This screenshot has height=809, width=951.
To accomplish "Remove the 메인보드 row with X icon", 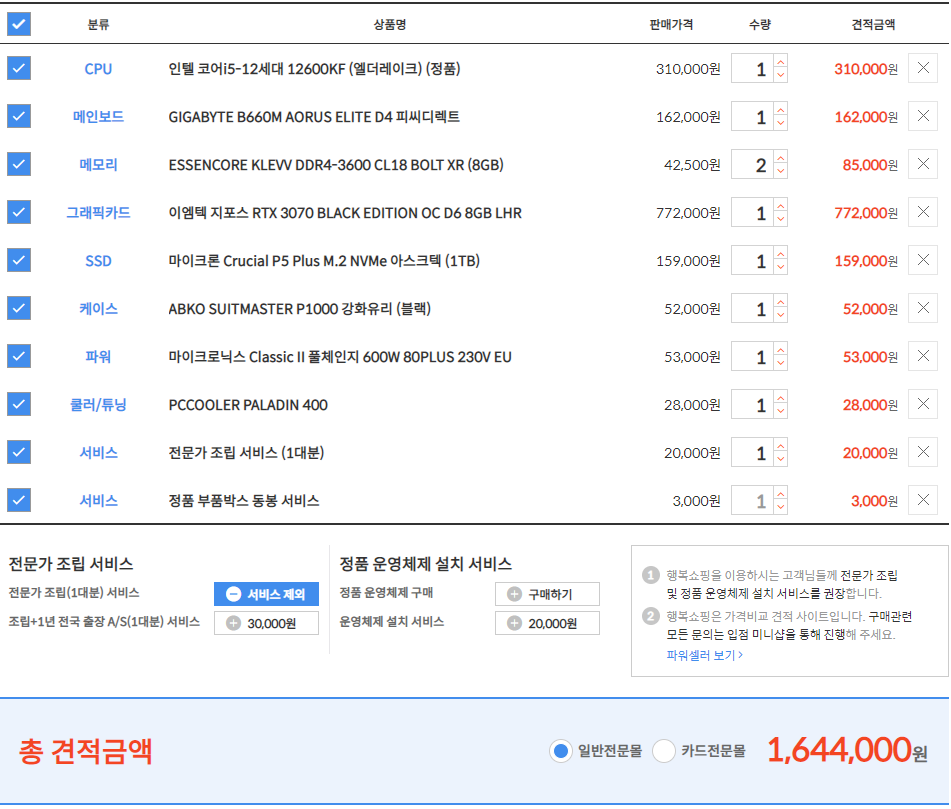I will point(922,116).
